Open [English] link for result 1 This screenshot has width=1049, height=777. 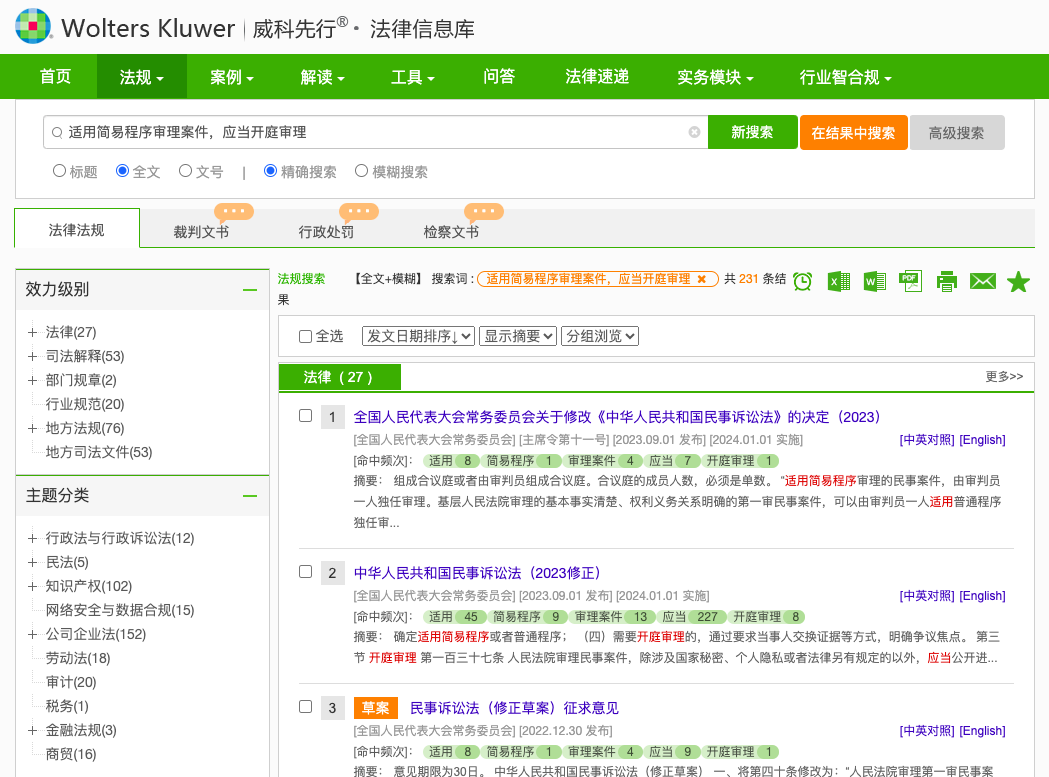click(982, 440)
